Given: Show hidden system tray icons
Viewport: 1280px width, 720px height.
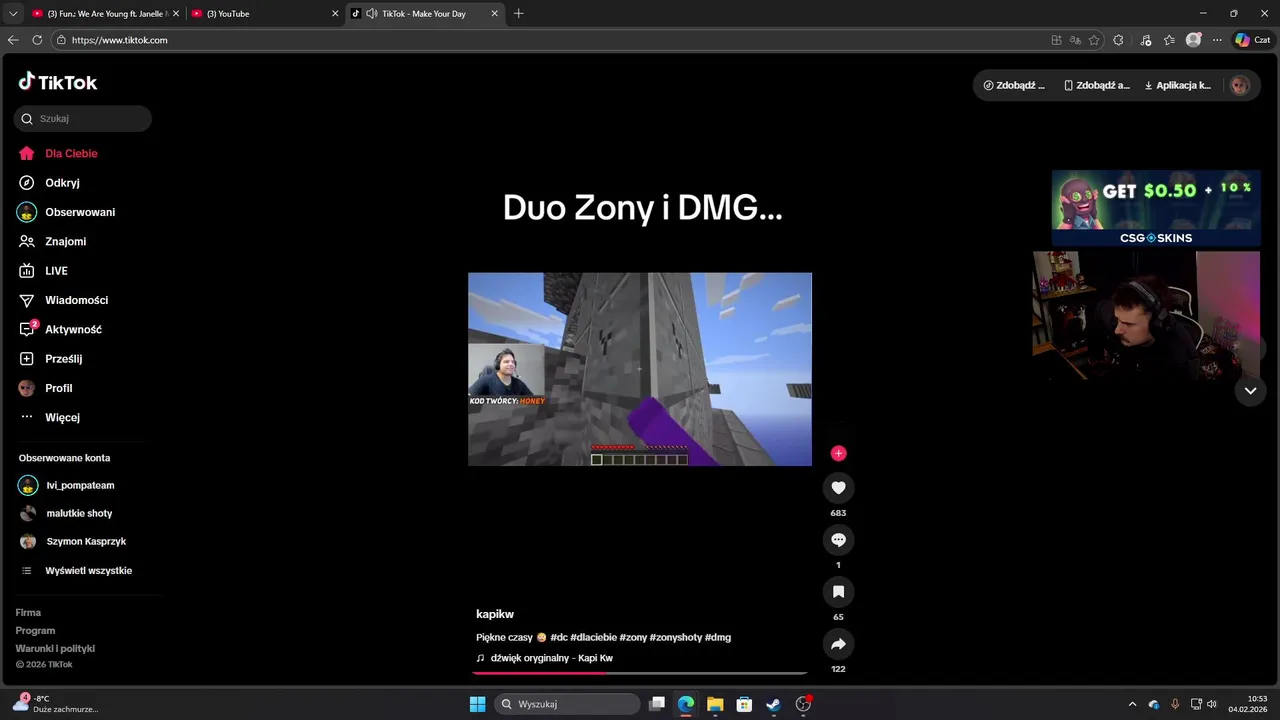Looking at the screenshot, I should click(x=1132, y=704).
